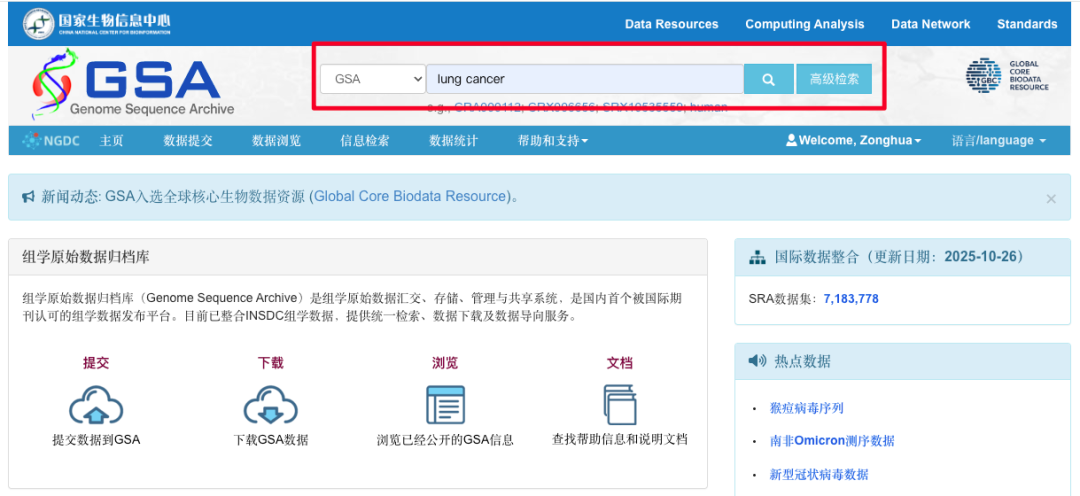Click the speaker icon beside 热点数据
1080x496 pixels.
[x=758, y=360]
